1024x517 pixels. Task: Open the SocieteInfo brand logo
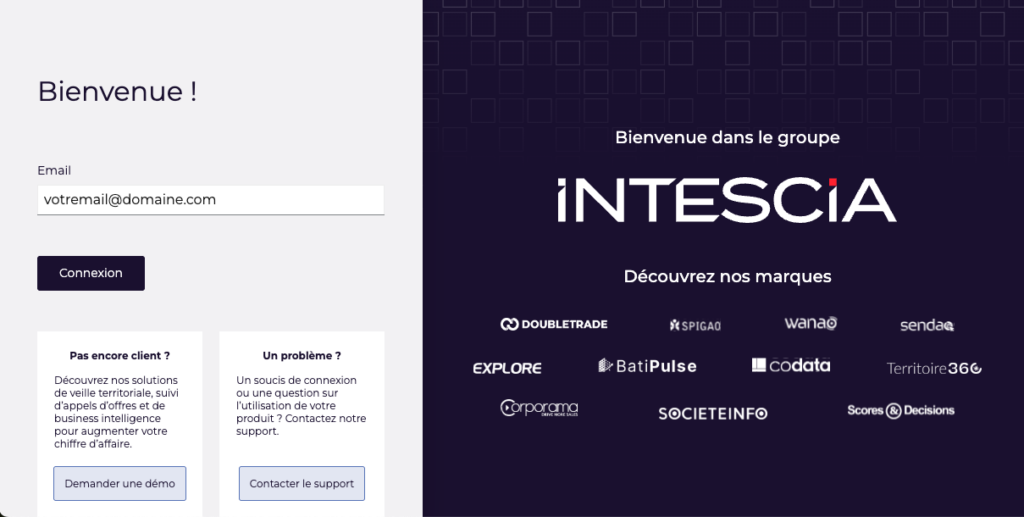tap(713, 413)
